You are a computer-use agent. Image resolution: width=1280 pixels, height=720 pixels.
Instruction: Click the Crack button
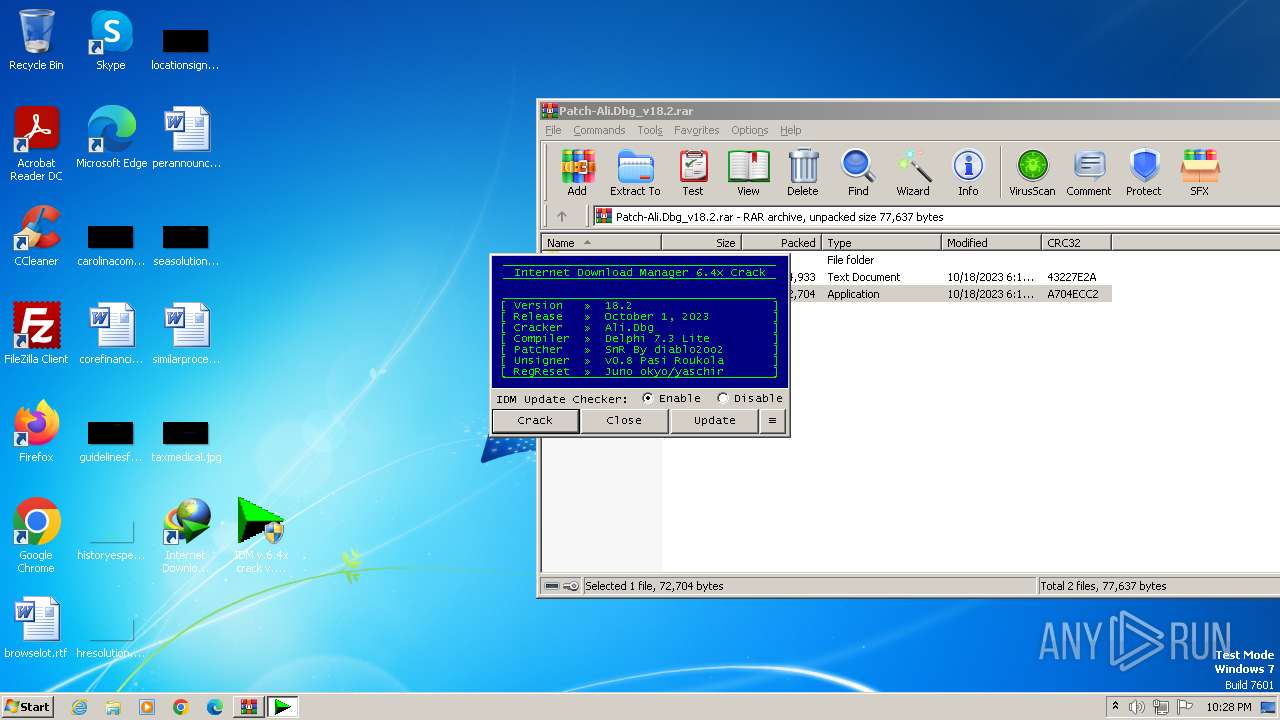[535, 421]
